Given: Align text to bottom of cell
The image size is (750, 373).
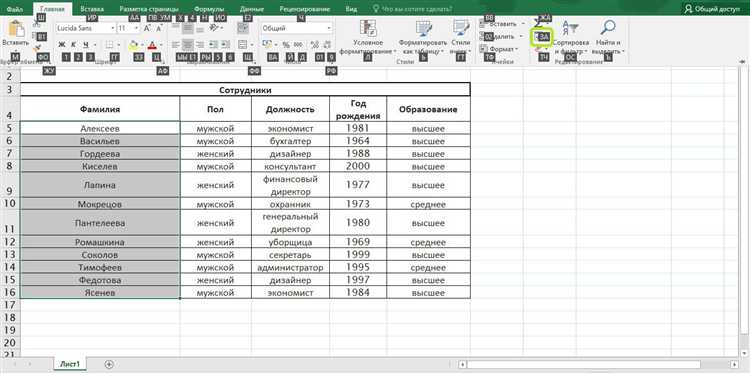Looking at the screenshot, I should 200,29.
